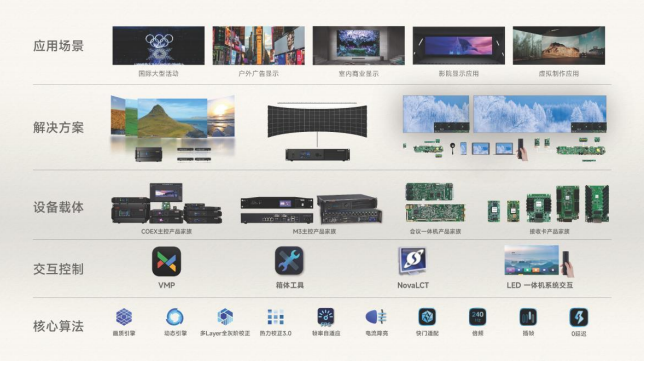This screenshot has width=645, height=367.
Task: Click the 接收卡产品家族 cards image
Action: (x=548, y=204)
